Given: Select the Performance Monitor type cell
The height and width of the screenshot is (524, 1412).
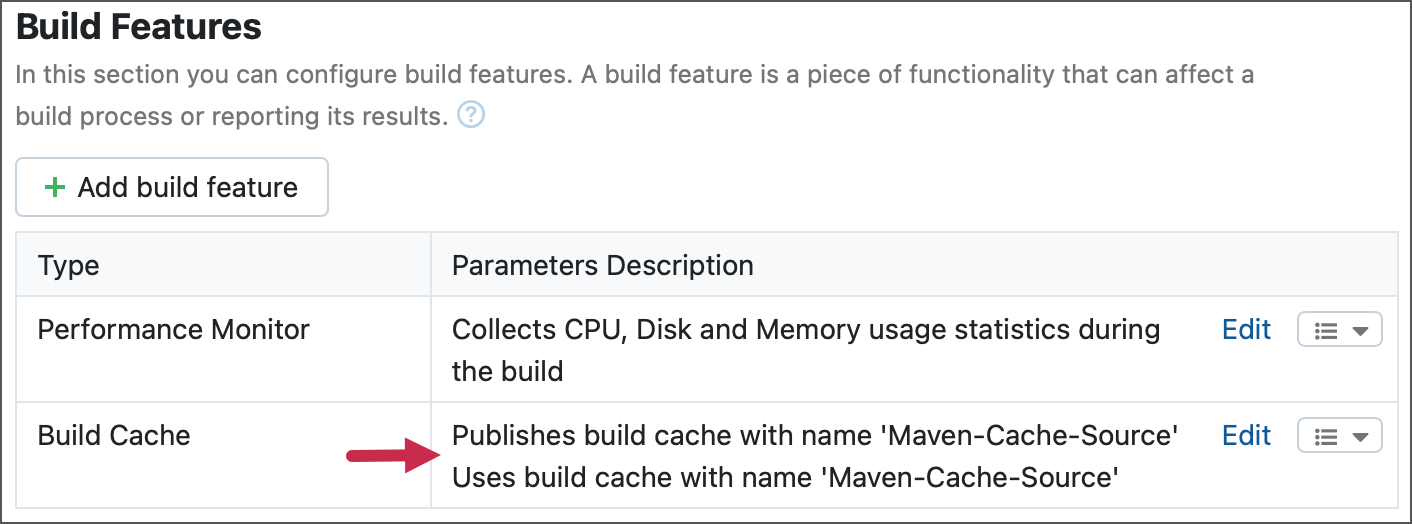Looking at the screenshot, I should [174, 330].
